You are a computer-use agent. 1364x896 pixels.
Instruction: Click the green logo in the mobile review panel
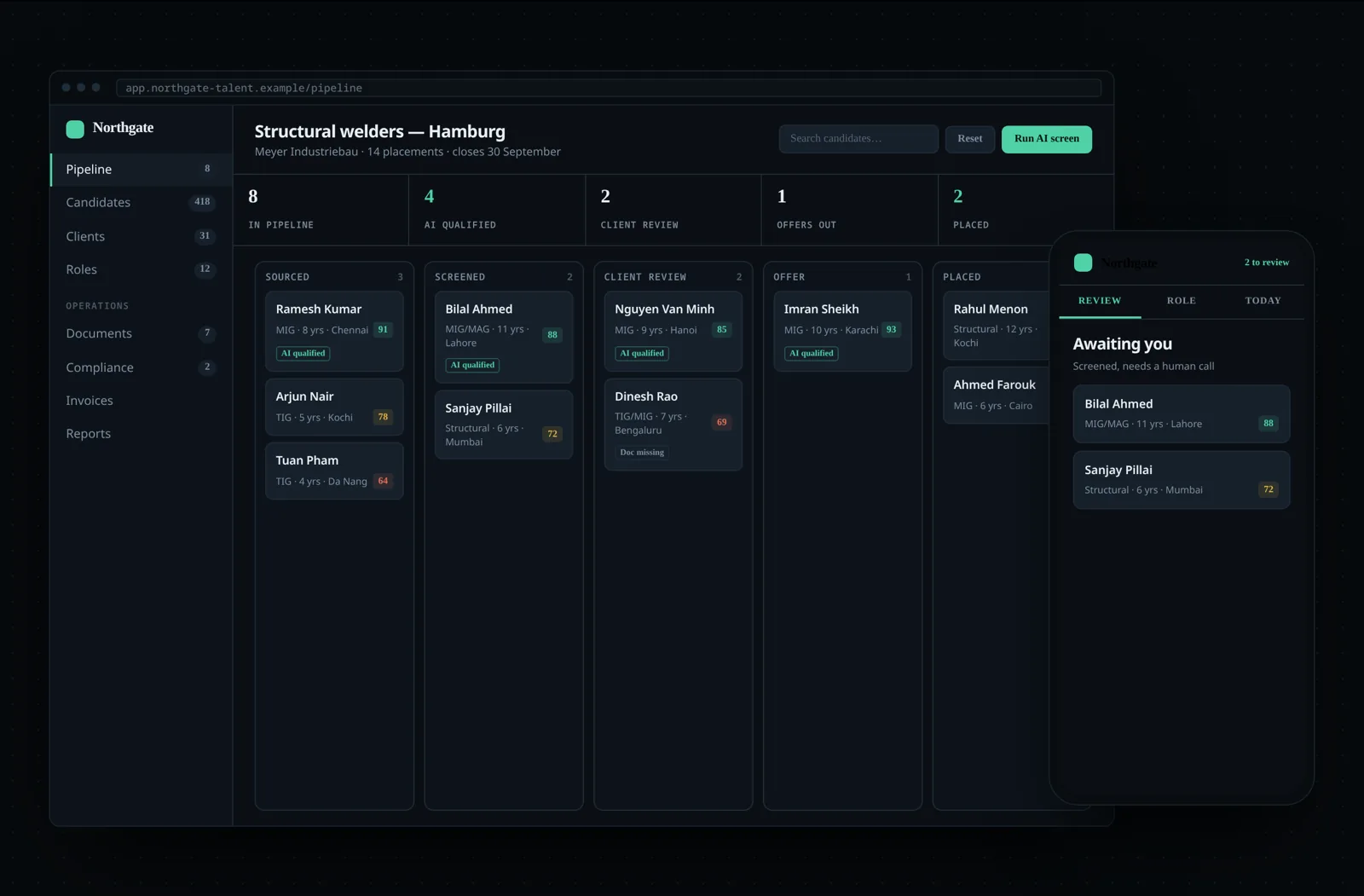tap(1083, 263)
